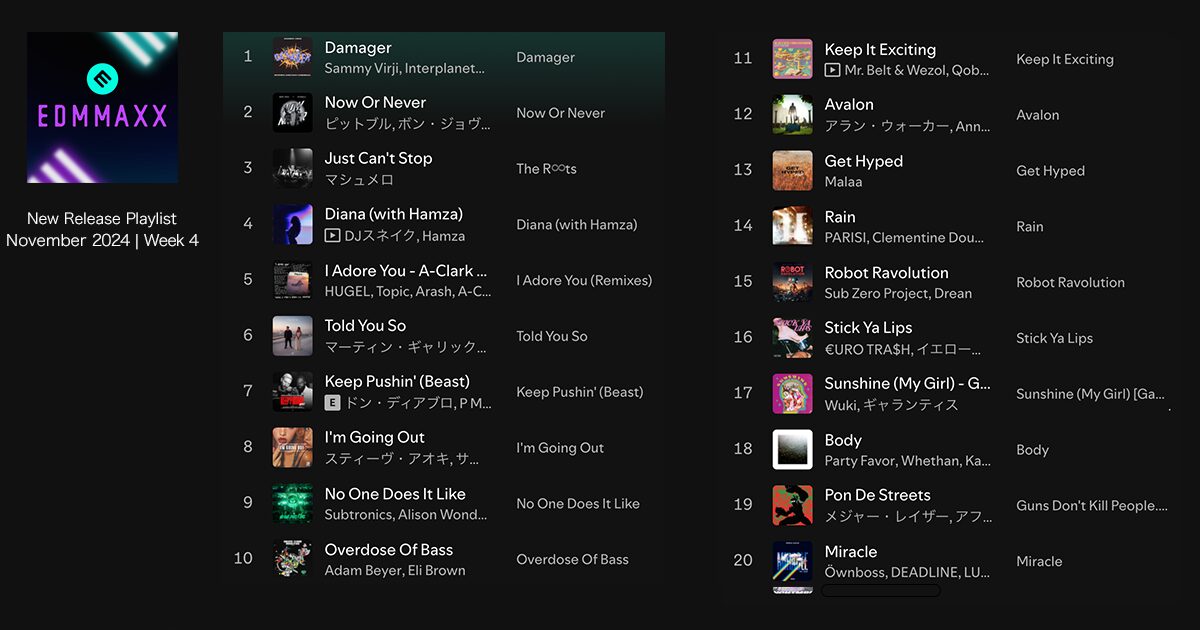Click the Sunshine (My Girl) artwork thumbnail
Viewport: 1200px width, 630px height.
pos(792,394)
